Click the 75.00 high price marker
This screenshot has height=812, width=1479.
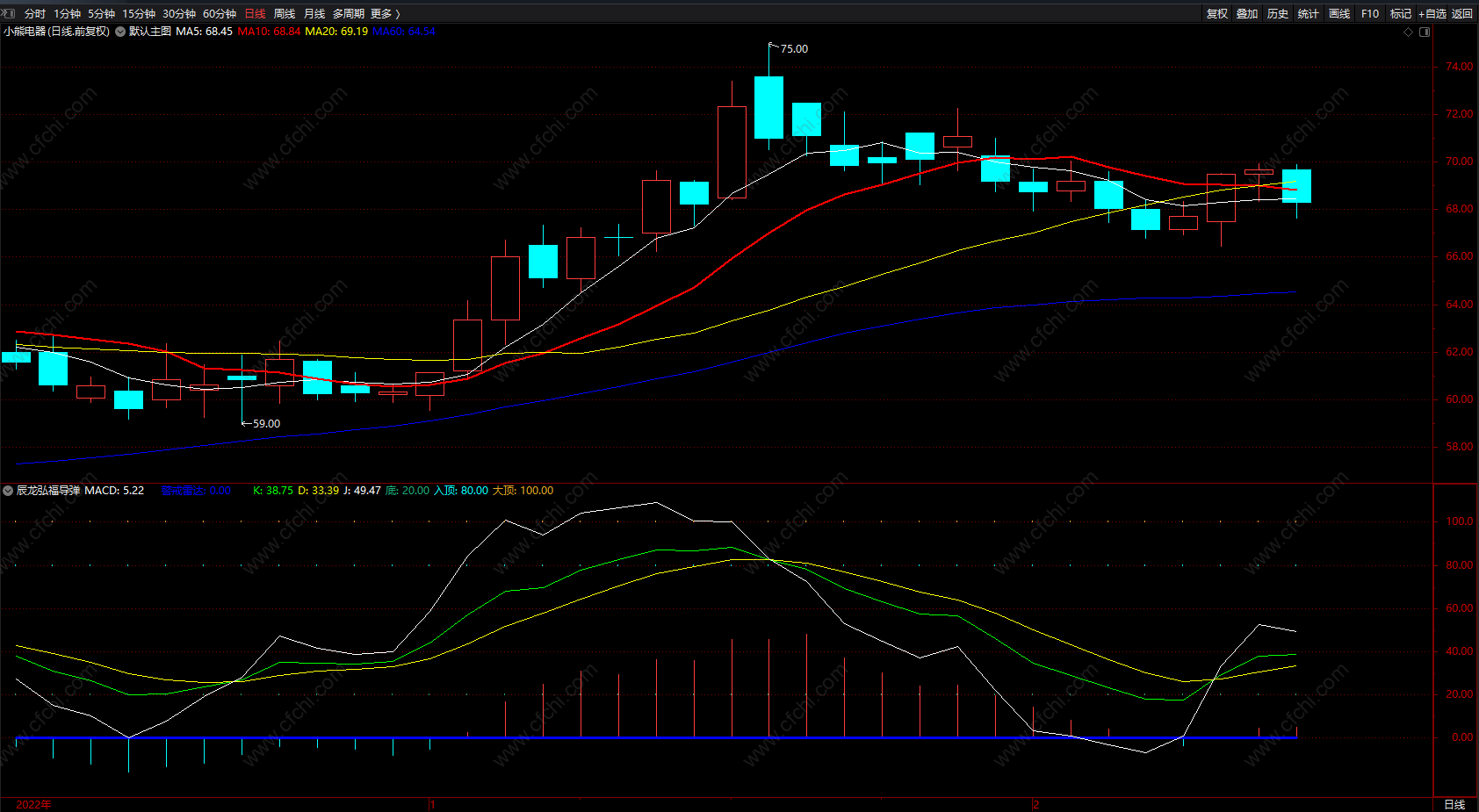pyautogui.click(x=794, y=49)
